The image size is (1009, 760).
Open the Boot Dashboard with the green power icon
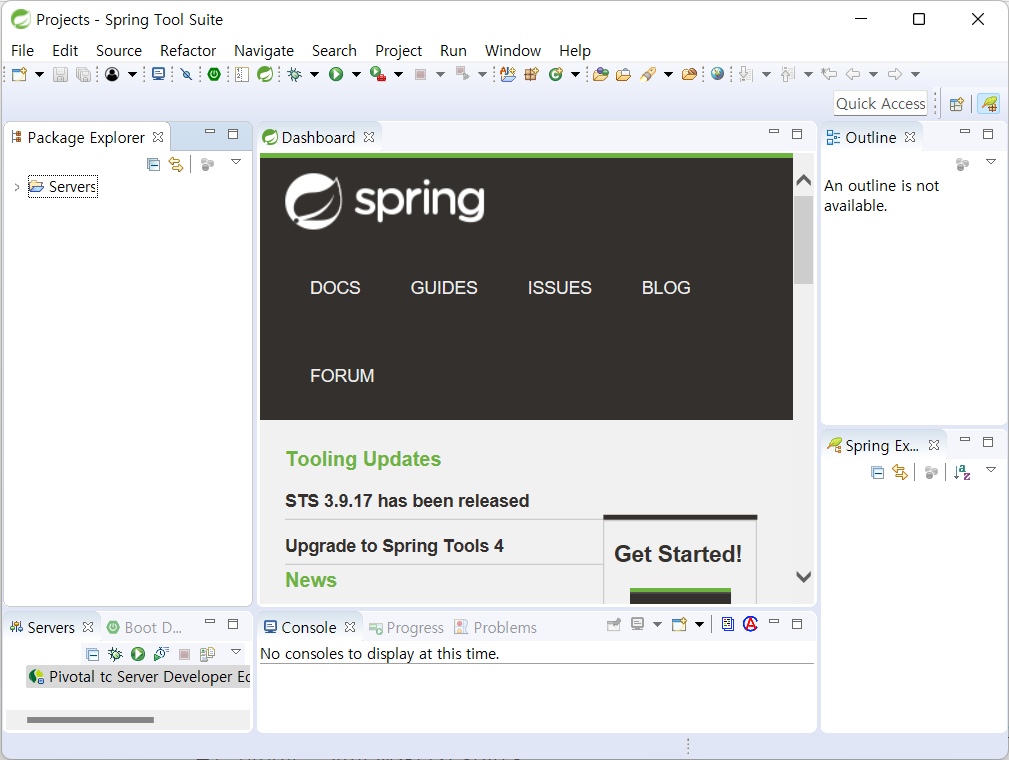pyautogui.click(x=214, y=74)
